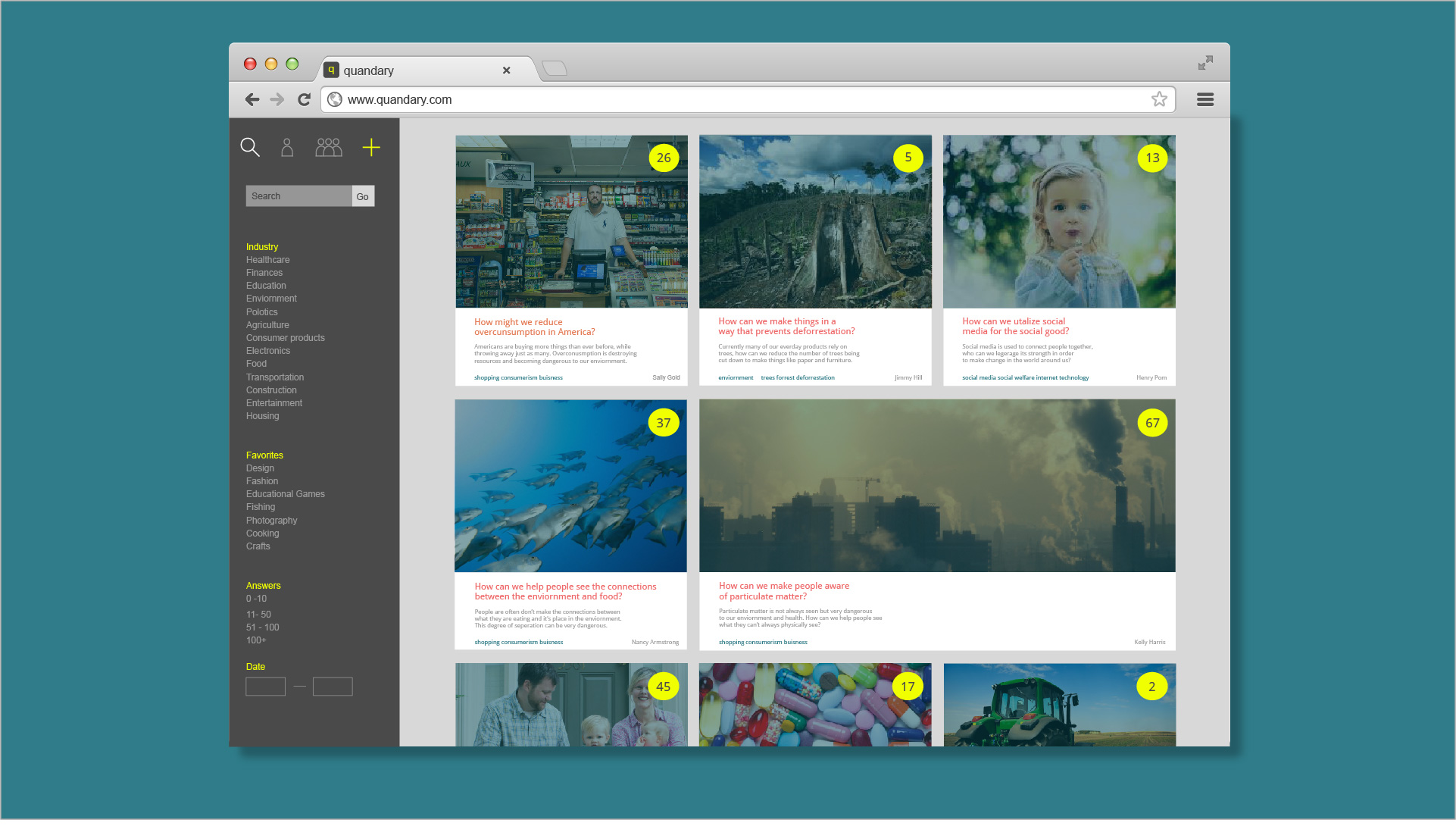Open overconsumption in America question
The height and width of the screenshot is (826, 1456).
pyautogui.click(x=535, y=327)
